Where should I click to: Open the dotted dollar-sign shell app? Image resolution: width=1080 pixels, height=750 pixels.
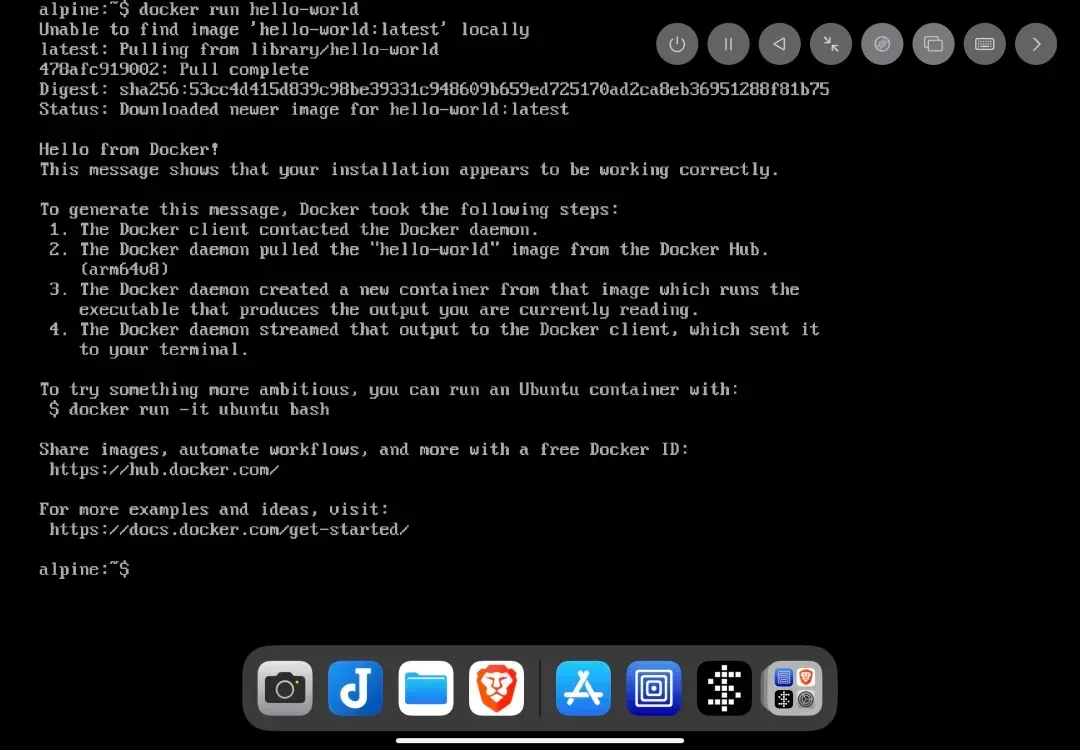coord(724,688)
